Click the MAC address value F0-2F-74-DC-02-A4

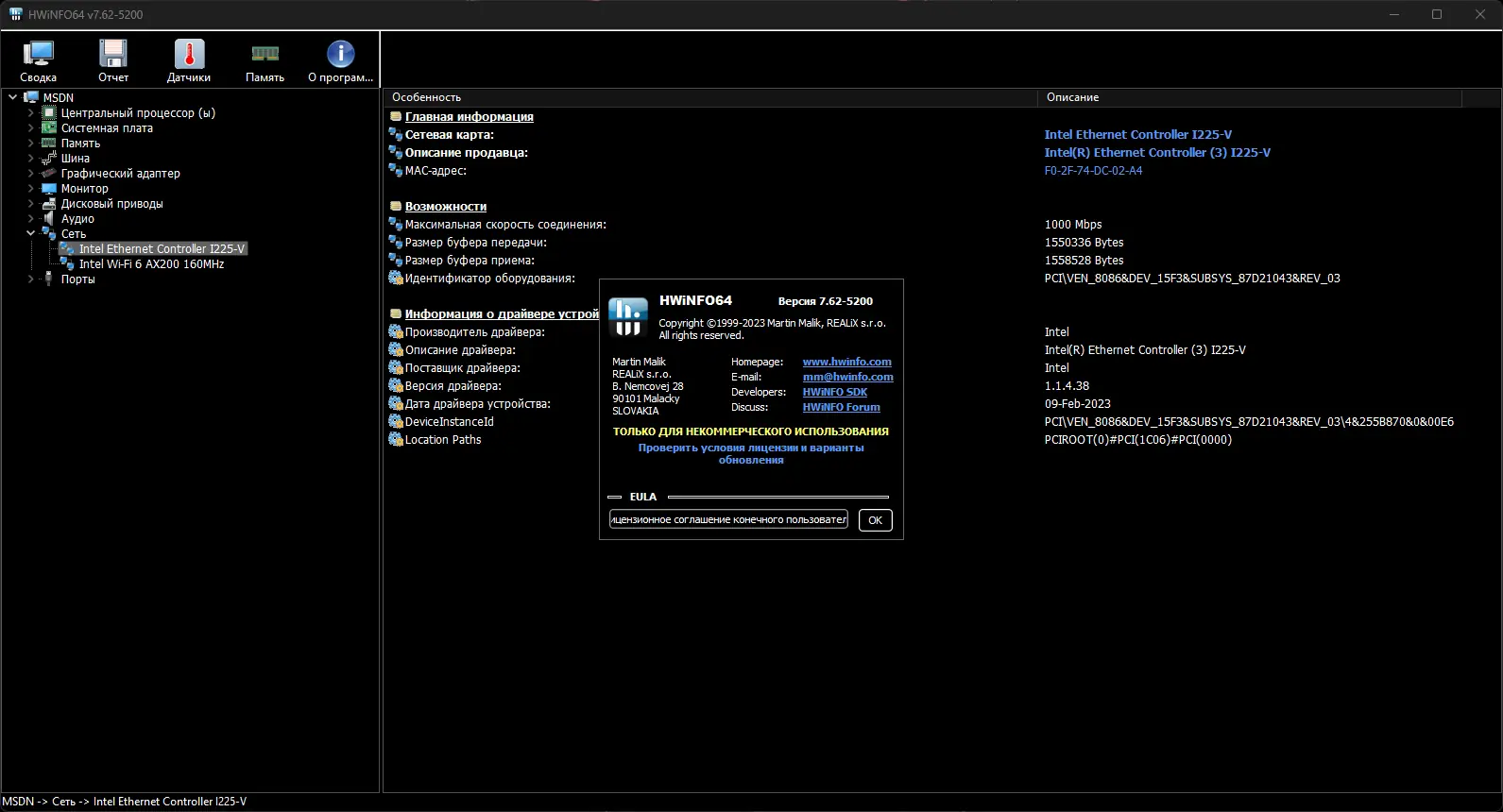1093,170
